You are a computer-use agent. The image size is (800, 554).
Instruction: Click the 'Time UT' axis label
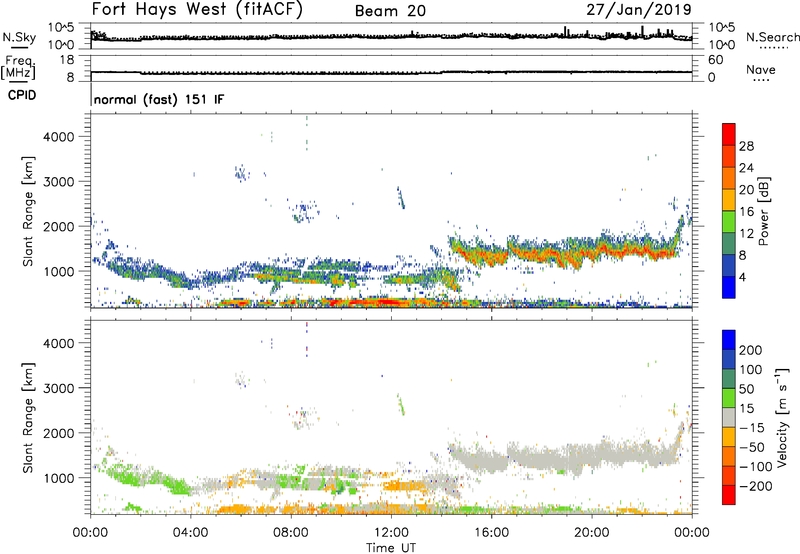pyautogui.click(x=391, y=547)
